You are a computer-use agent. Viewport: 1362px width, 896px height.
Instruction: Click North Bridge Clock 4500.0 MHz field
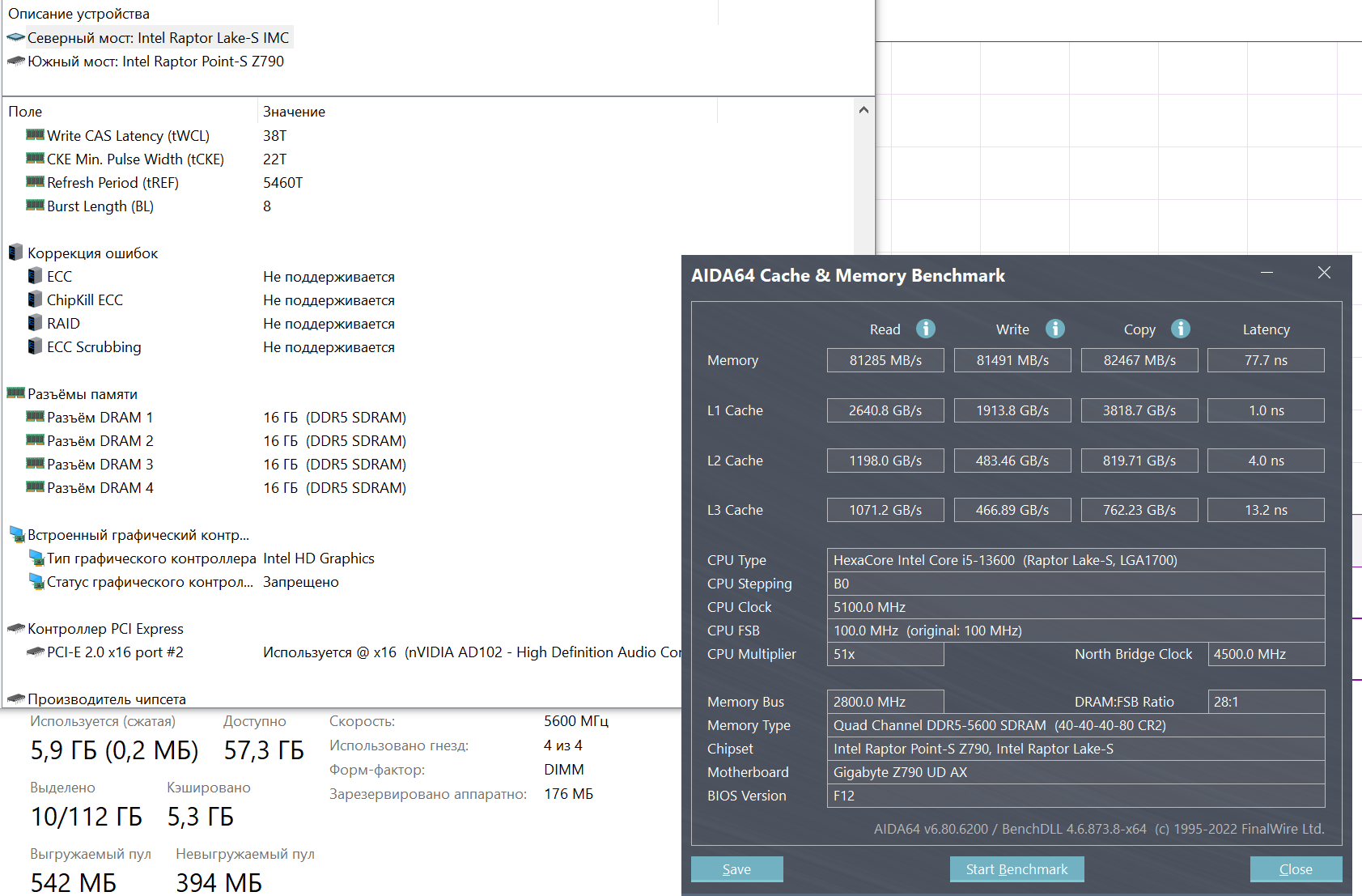(1266, 654)
